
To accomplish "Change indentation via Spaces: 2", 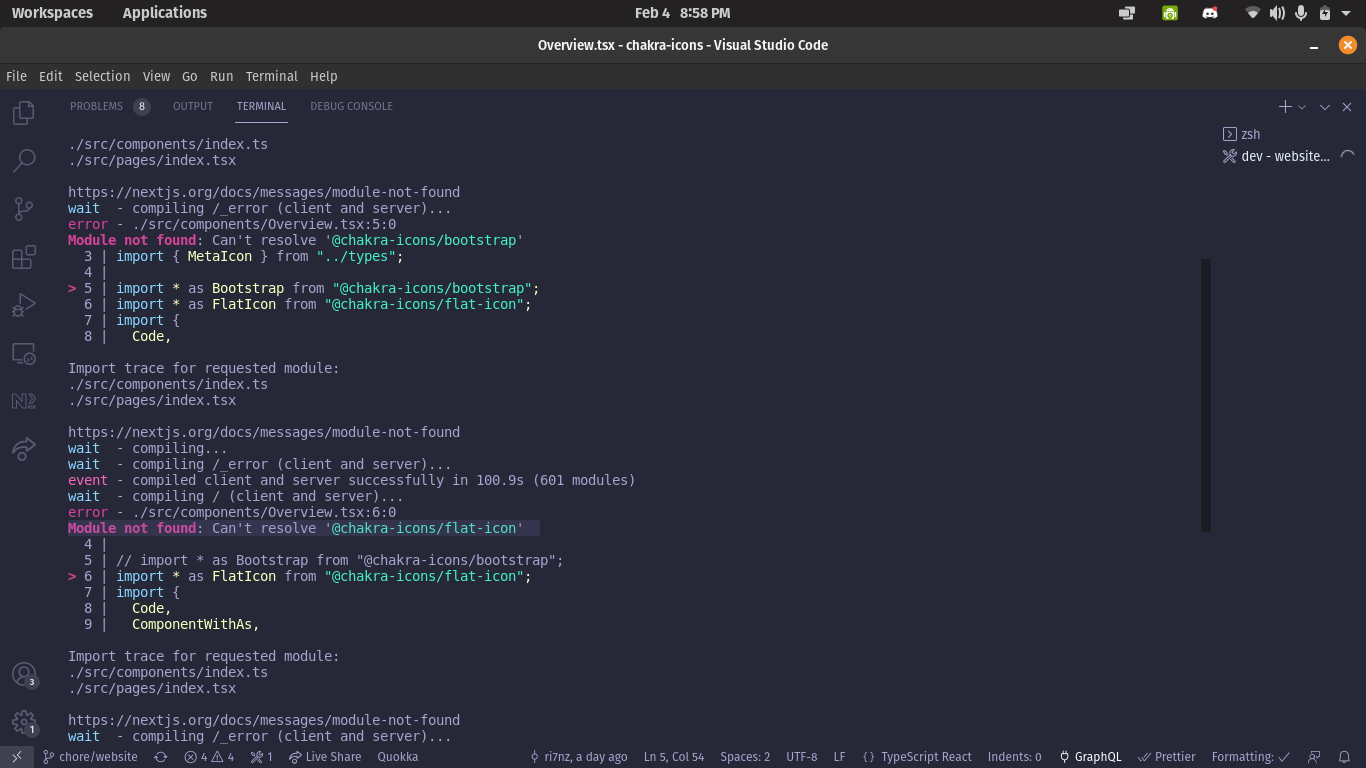I will click(x=745, y=757).
